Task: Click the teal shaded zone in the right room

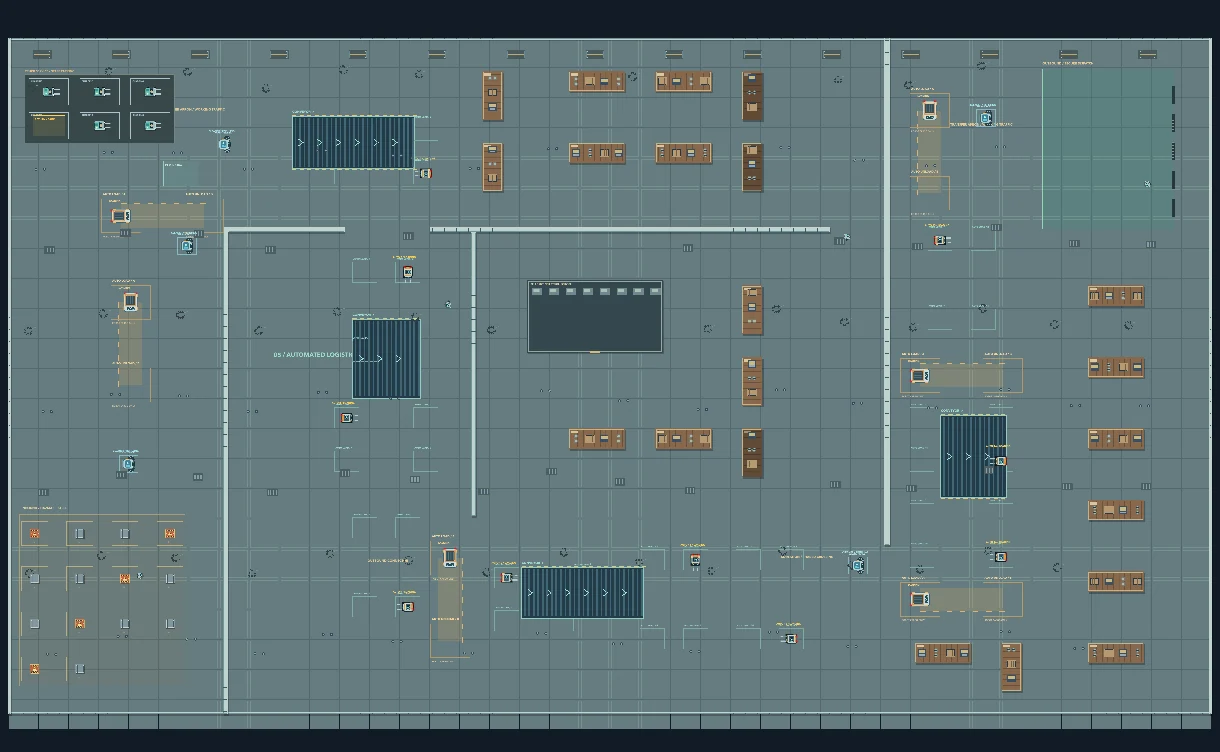Action: point(1107,147)
